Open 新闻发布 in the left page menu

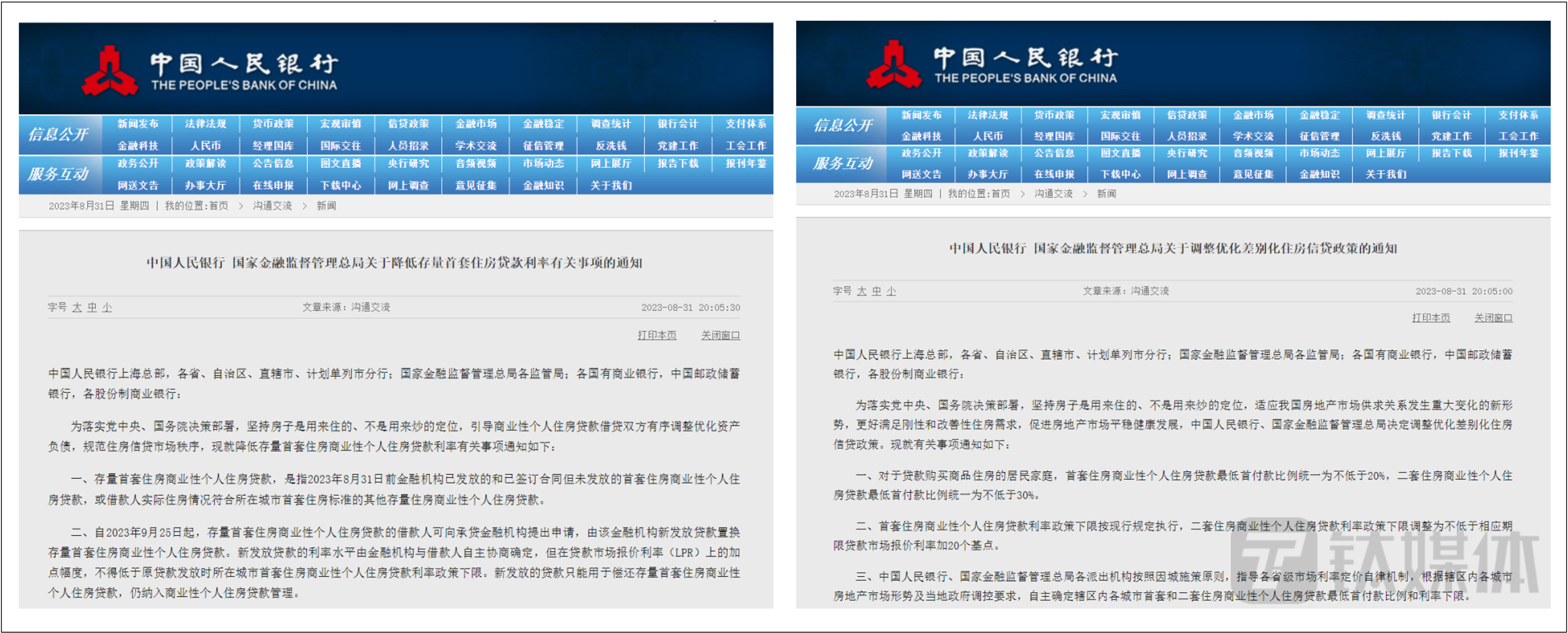tap(138, 124)
